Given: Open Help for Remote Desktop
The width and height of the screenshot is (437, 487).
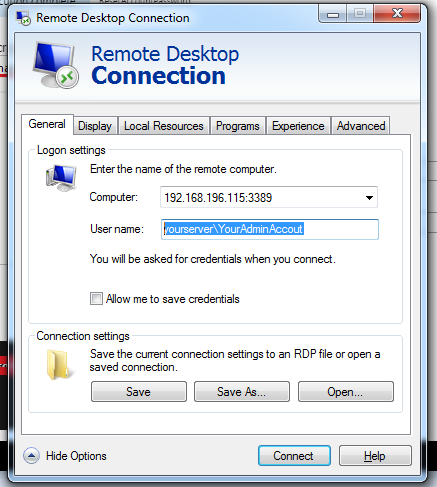Looking at the screenshot, I should click(x=375, y=456).
